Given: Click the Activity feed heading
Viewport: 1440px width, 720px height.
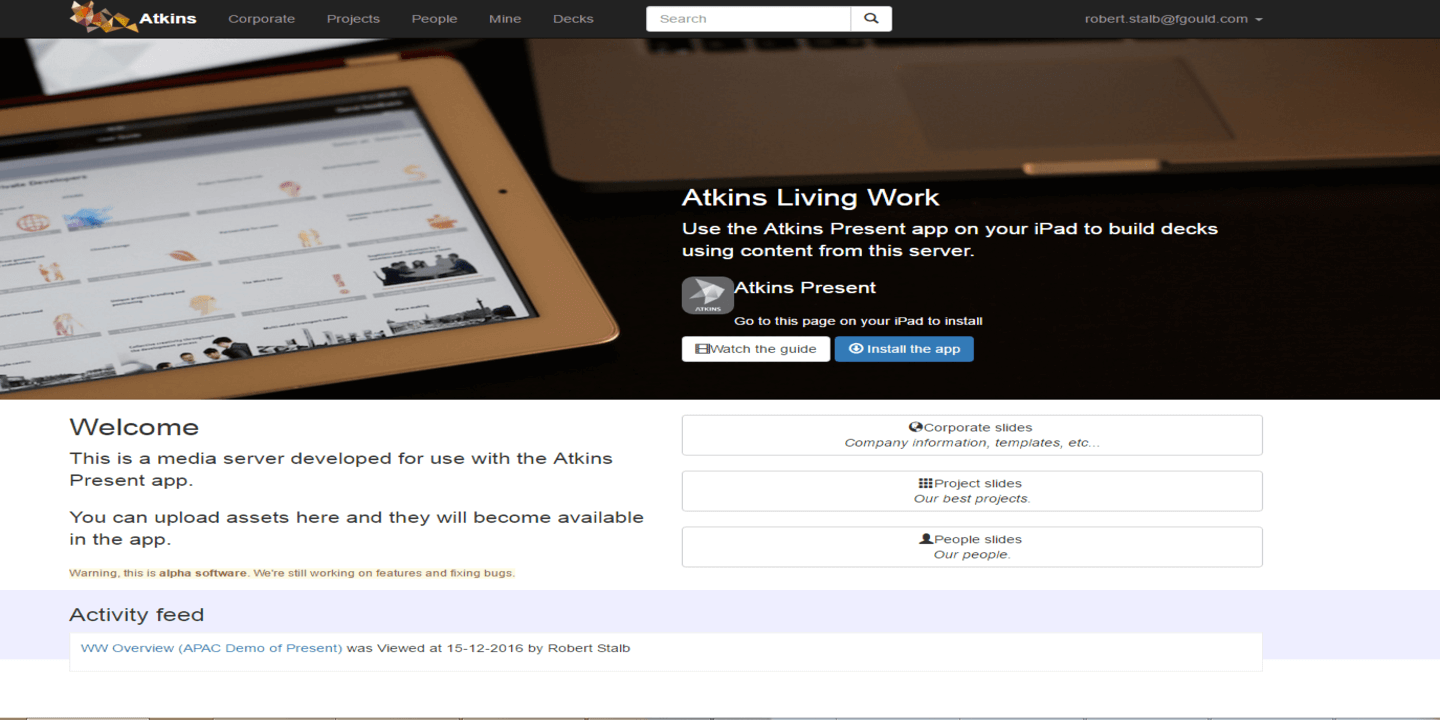Looking at the screenshot, I should coord(136,615).
